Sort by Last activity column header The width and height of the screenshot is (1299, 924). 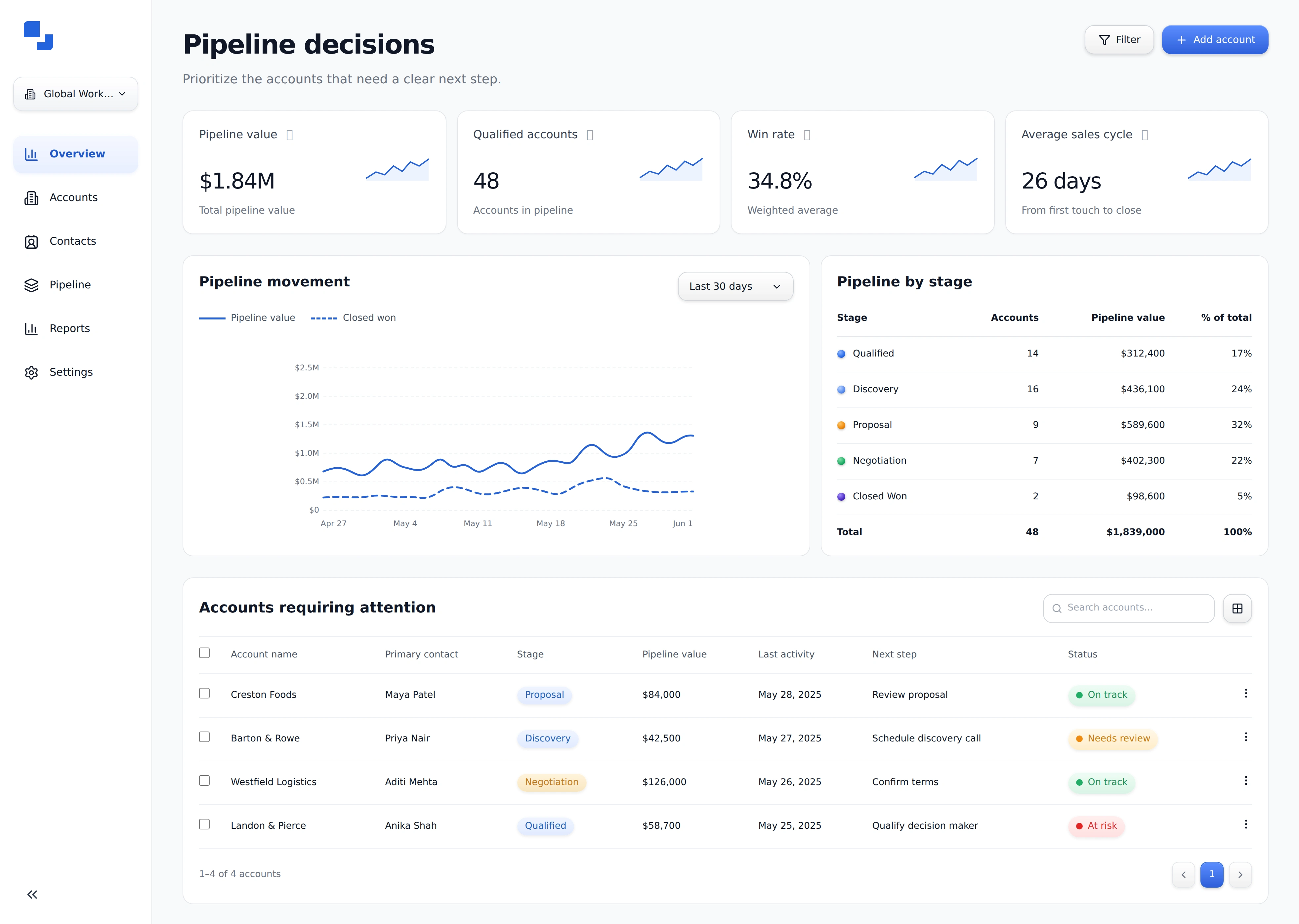click(x=786, y=654)
